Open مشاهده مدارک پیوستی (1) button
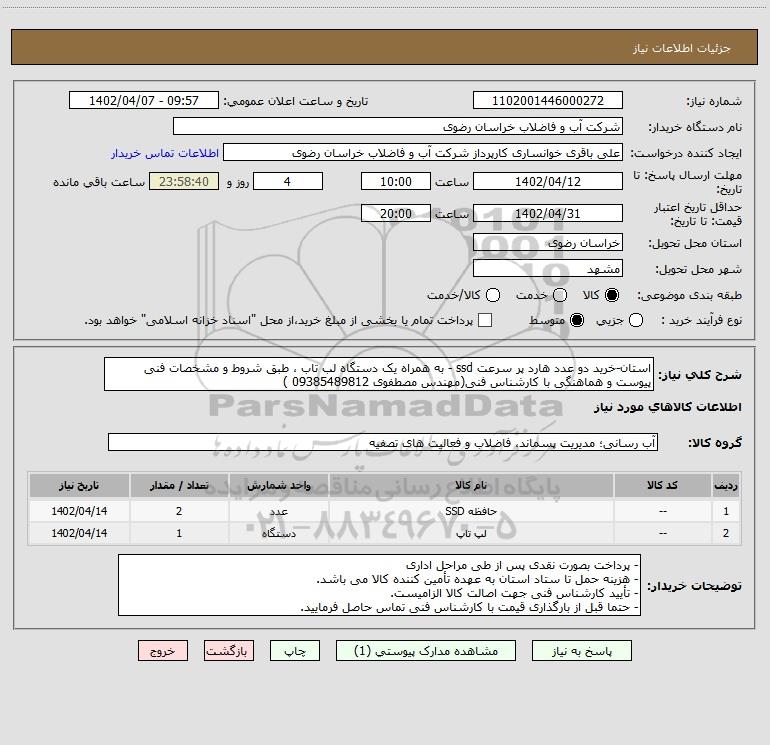Viewport: 770px width, 745px height. 426,651
